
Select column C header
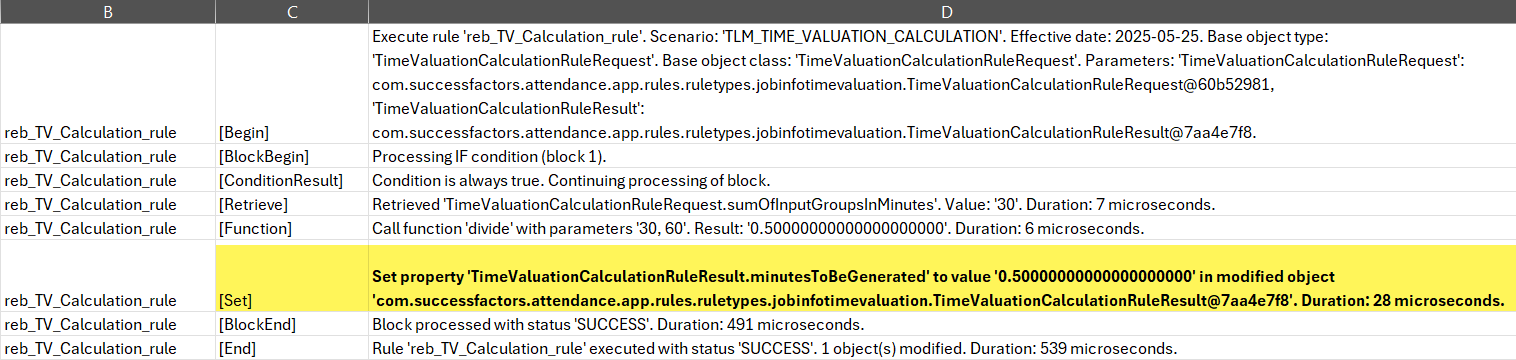point(291,12)
